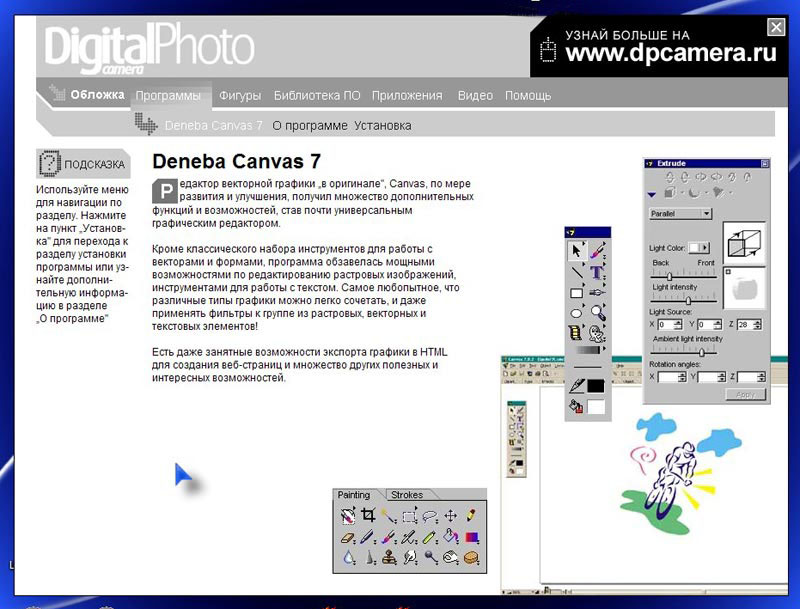
Task: Select the Sharpen cone tool in the Painting palette
Action: click(369, 557)
